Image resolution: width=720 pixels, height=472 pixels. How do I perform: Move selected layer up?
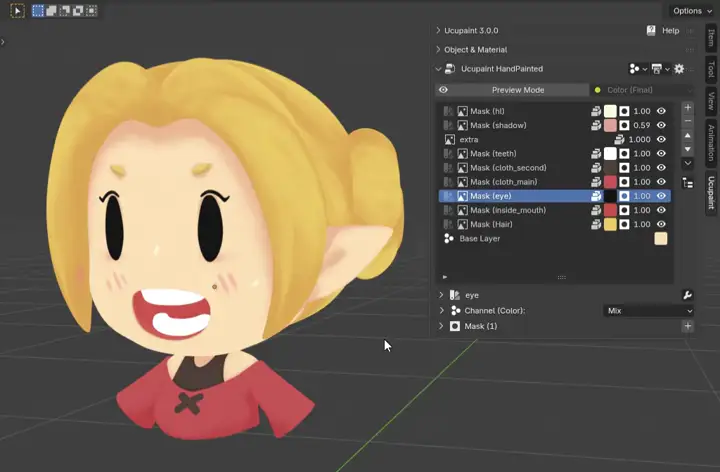pos(688,135)
